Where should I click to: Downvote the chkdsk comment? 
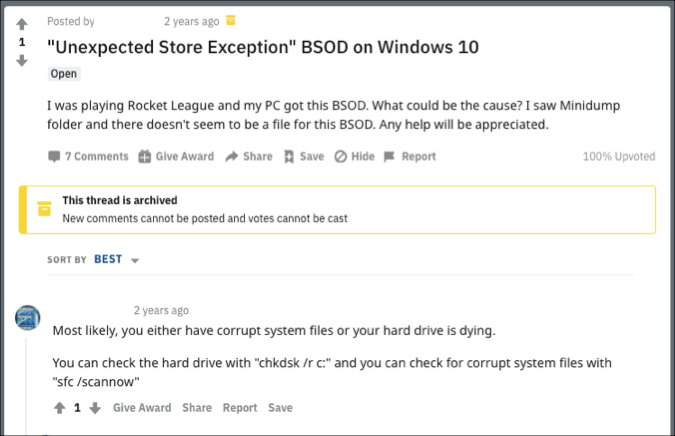[95, 408]
